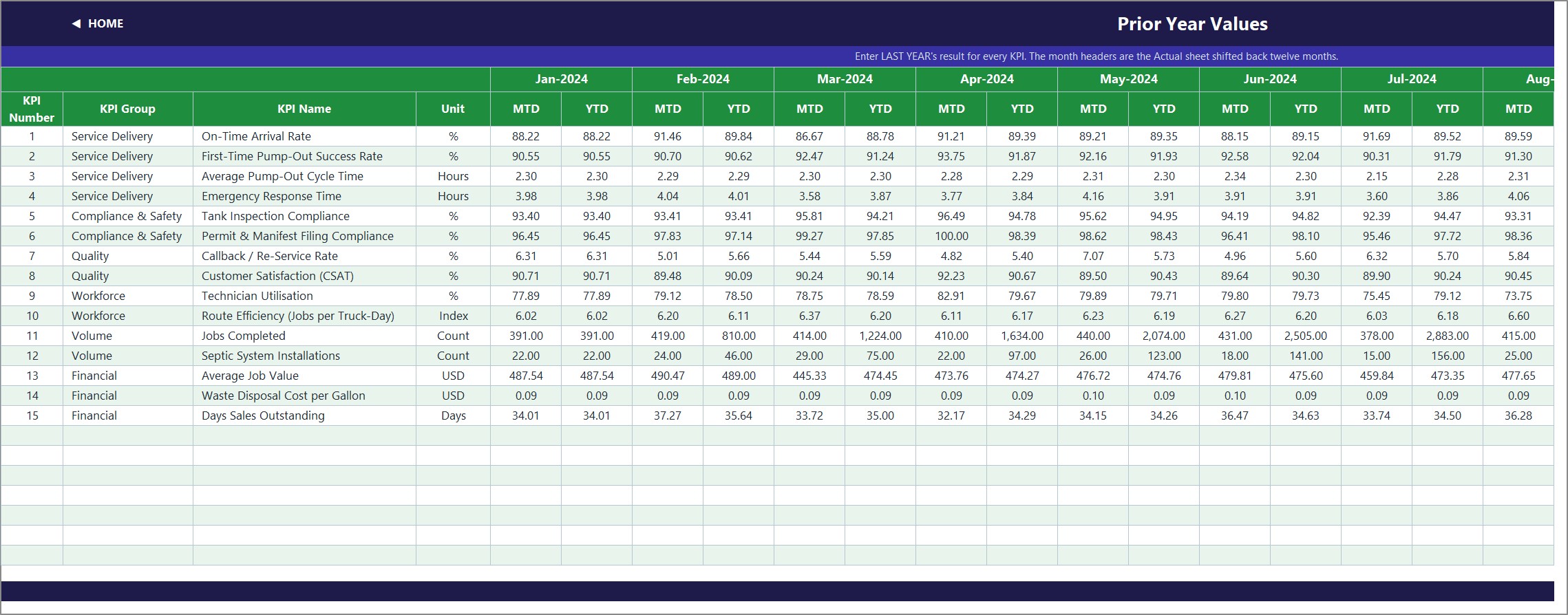Select the May-2024 month header

[1128, 79]
